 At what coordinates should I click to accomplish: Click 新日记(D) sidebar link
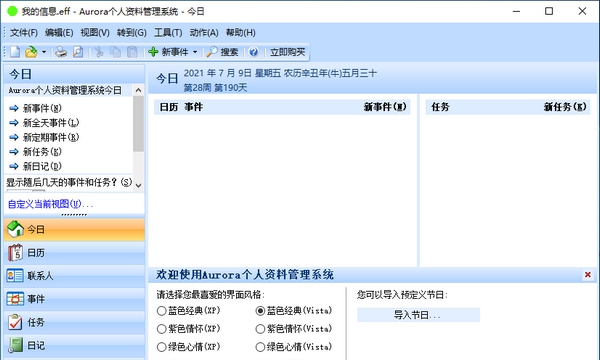click(x=42, y=166)
